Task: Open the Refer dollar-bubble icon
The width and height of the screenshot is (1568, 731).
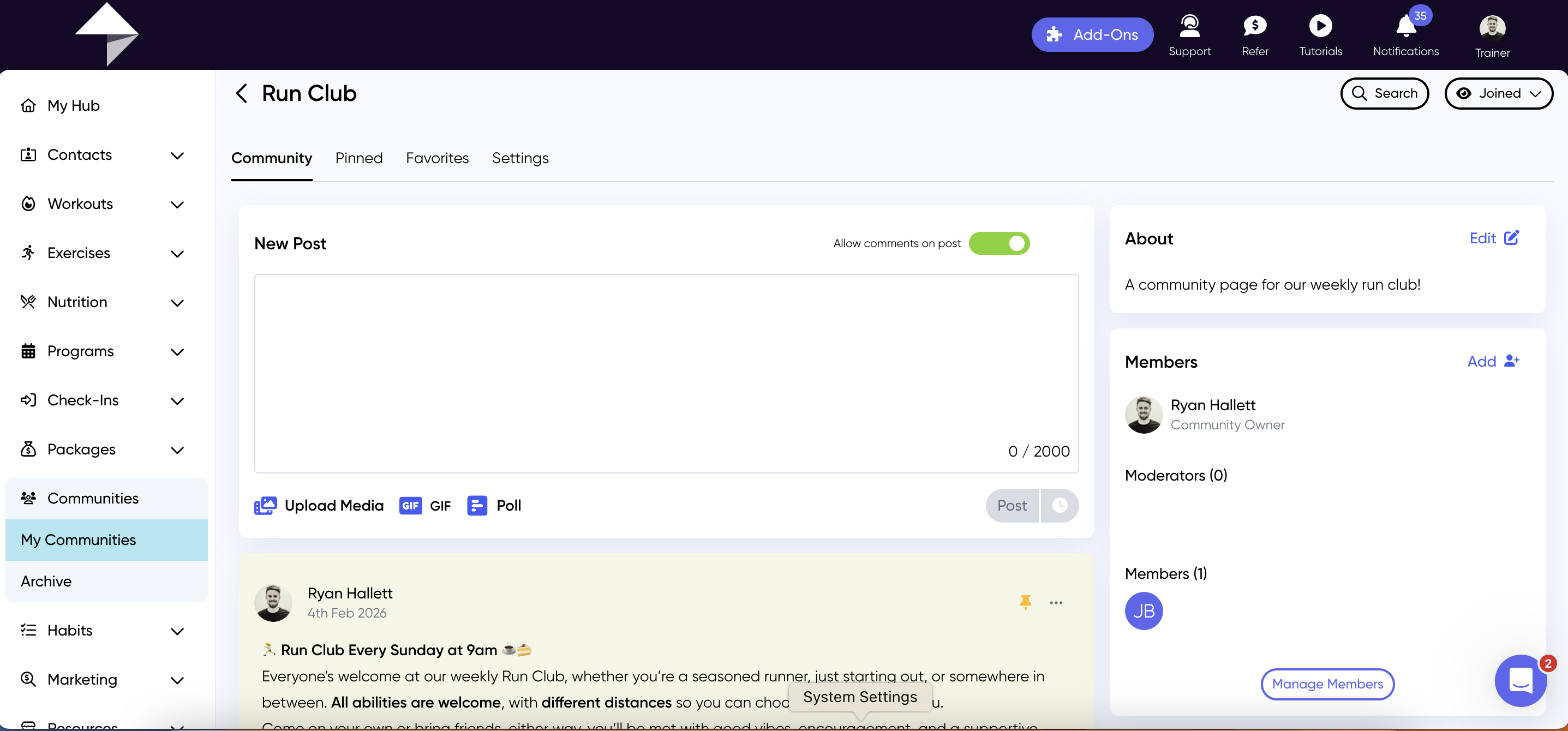Action: [x=1254, y=26]
